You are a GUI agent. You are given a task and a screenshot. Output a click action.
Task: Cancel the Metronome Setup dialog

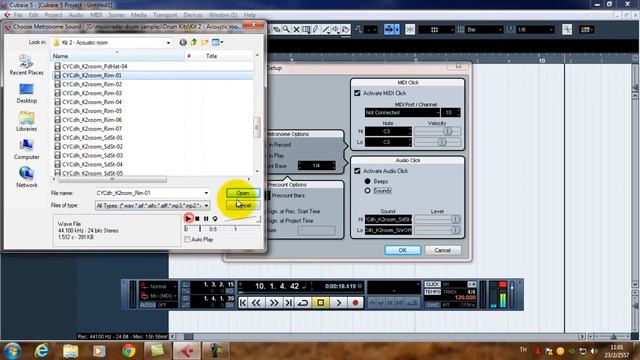[442, 250]
